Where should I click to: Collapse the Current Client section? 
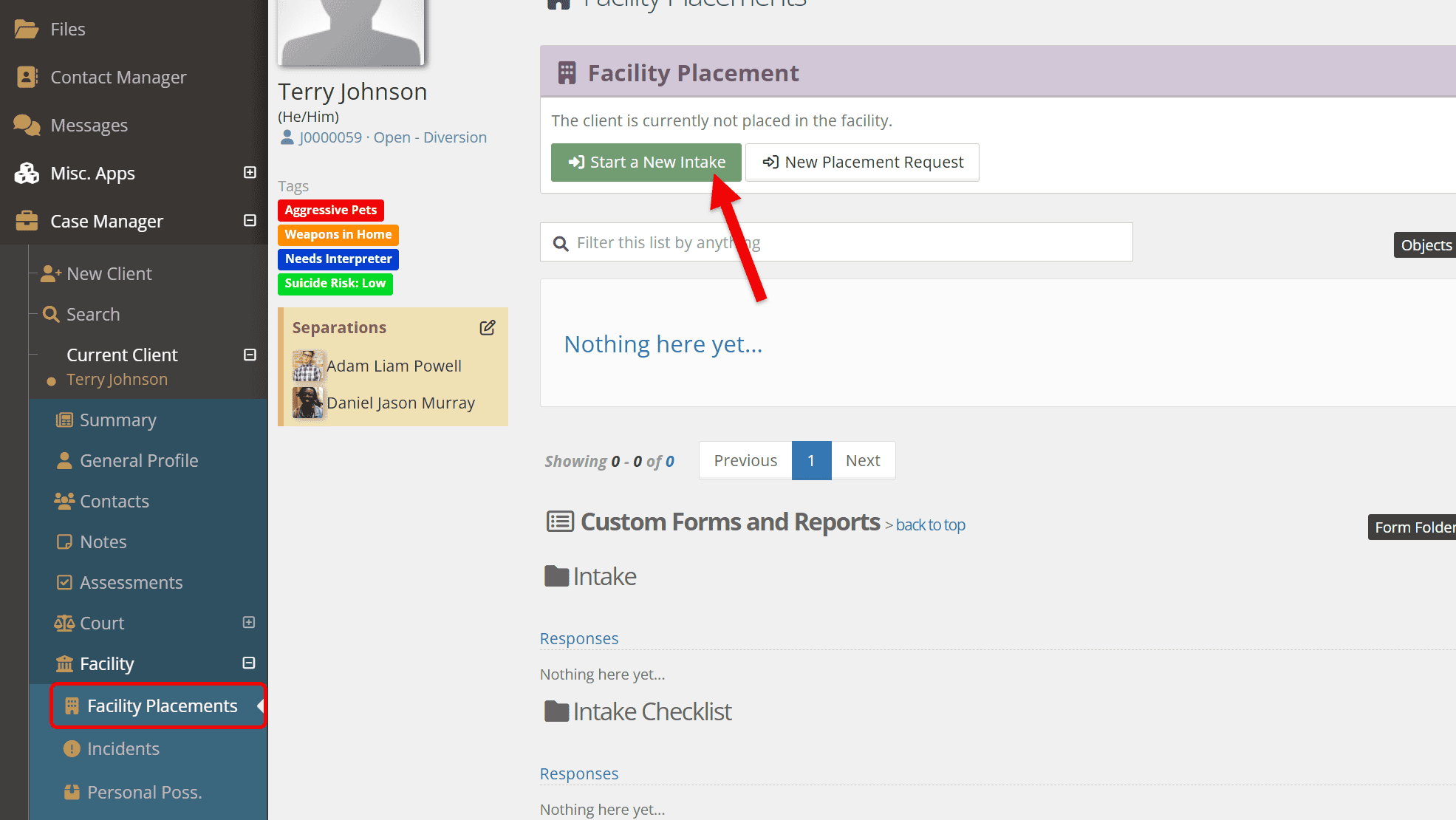250,355
